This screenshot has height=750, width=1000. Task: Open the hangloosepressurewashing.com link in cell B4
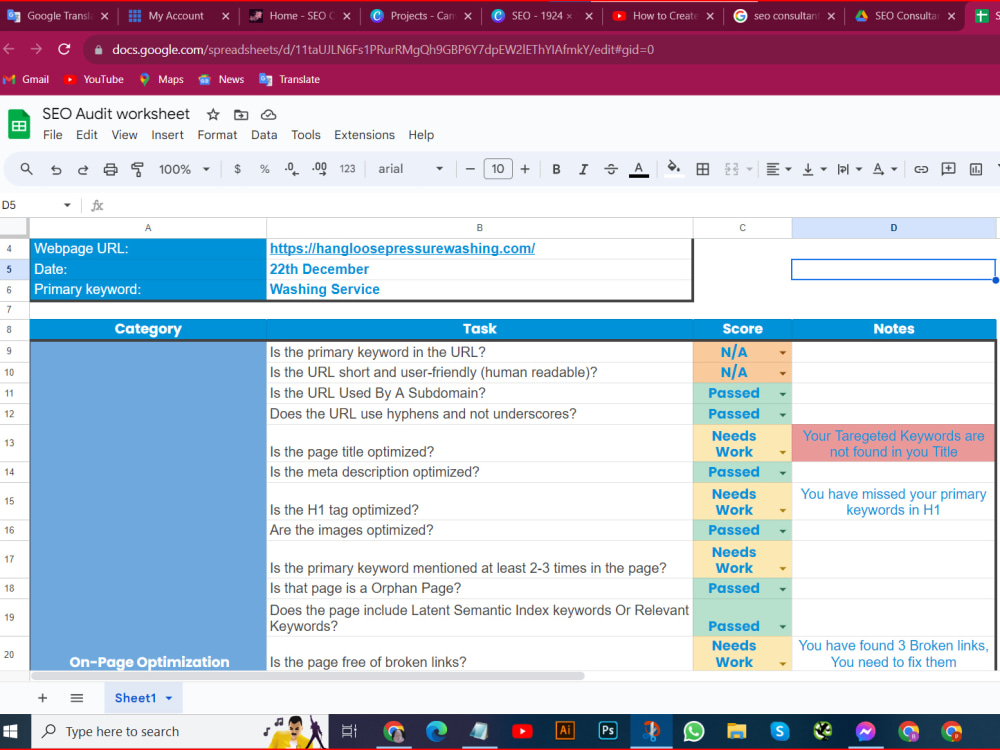point(402,249)
